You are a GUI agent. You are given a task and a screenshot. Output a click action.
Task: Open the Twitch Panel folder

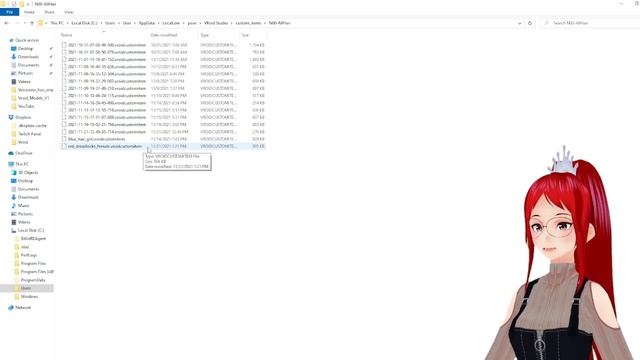coord(29,134)
